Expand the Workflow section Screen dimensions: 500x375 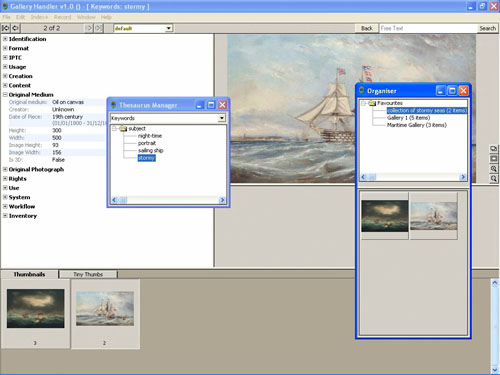[x=5, y=206]
